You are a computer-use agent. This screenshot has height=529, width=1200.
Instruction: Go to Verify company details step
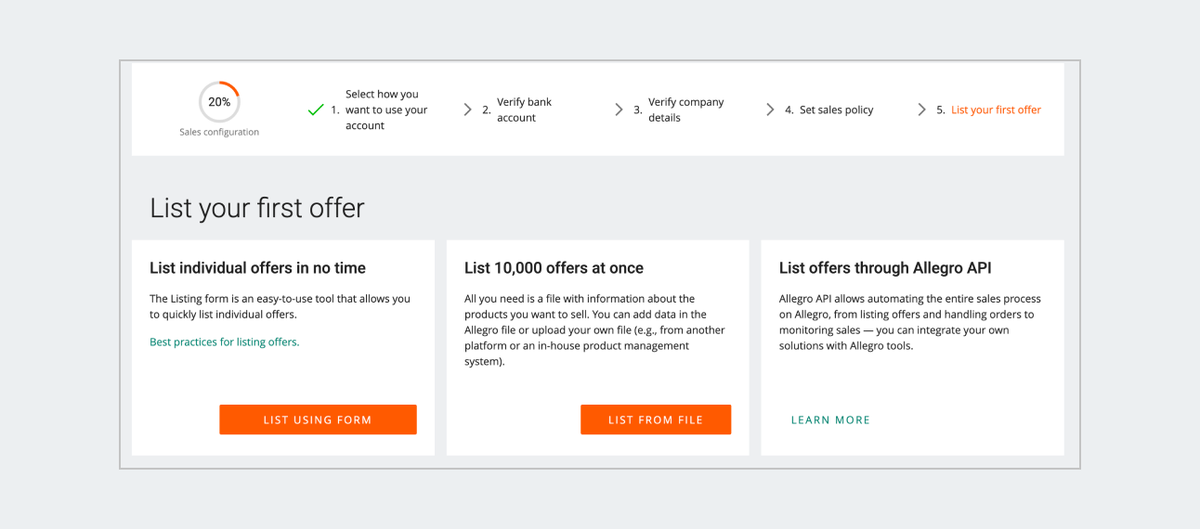tap(686, 110)
